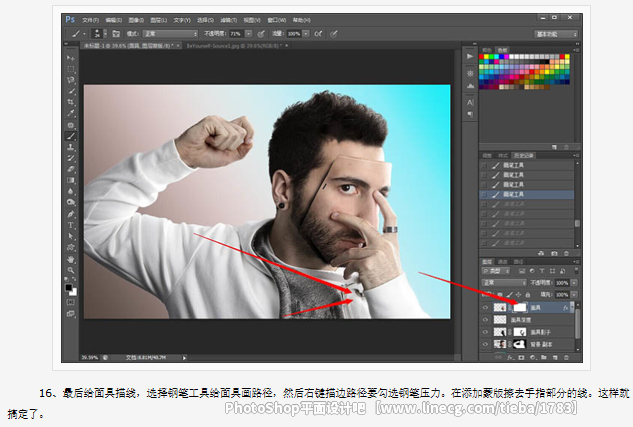Open tool preset picker arrow
The image size is (633, 427).
[x=84, y=34]
